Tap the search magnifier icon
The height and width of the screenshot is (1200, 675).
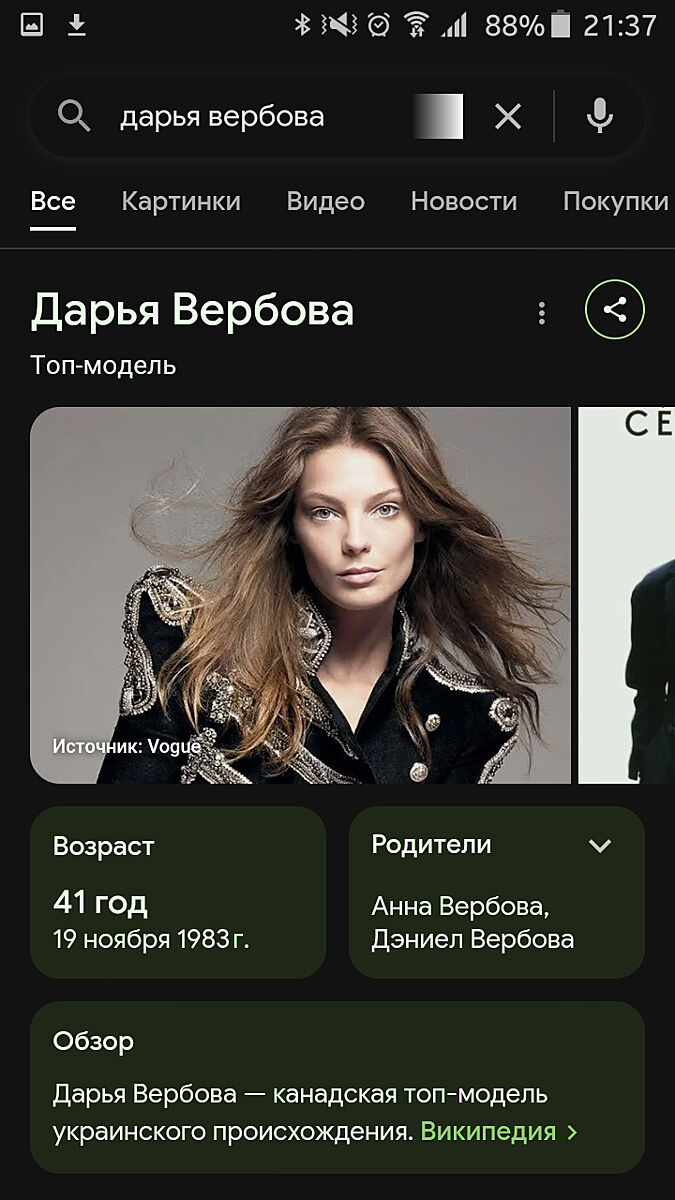coord(74,116)
